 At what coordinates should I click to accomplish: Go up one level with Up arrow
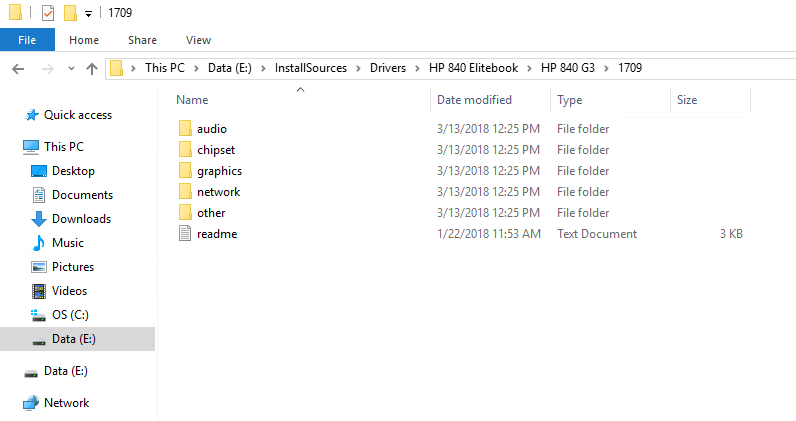tap(92, 69)
